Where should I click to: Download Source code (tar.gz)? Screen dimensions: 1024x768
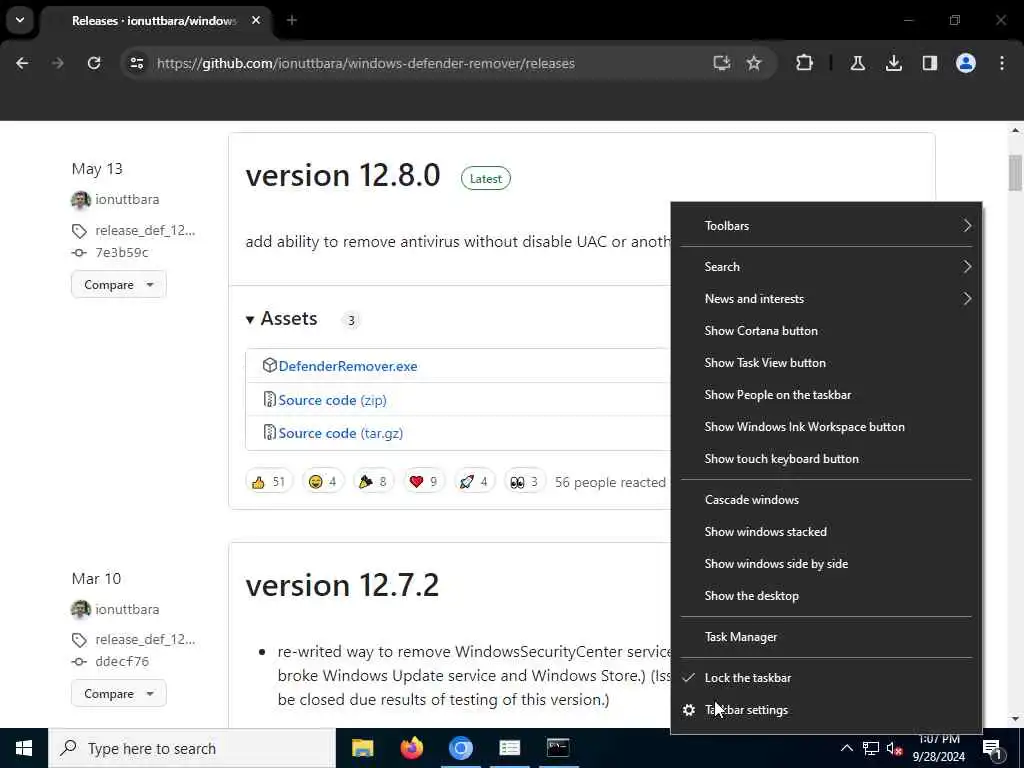click(x=340, y=434)
